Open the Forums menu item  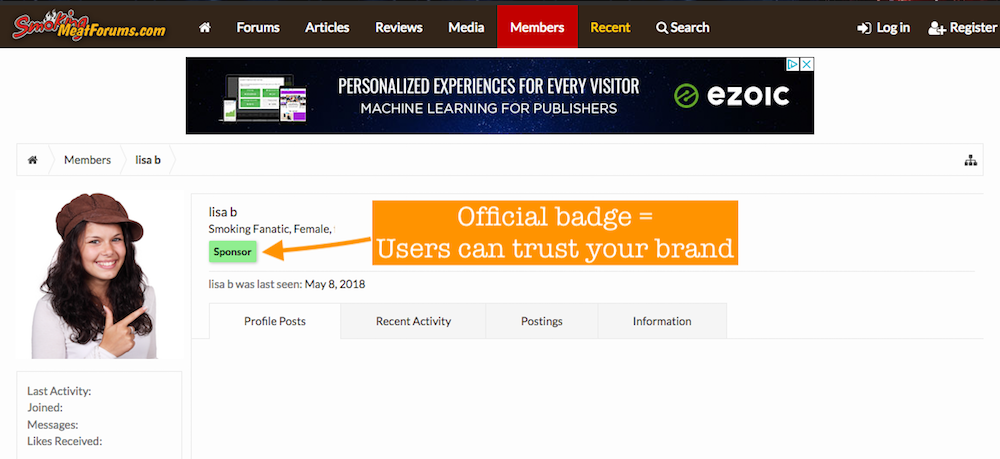258,27
